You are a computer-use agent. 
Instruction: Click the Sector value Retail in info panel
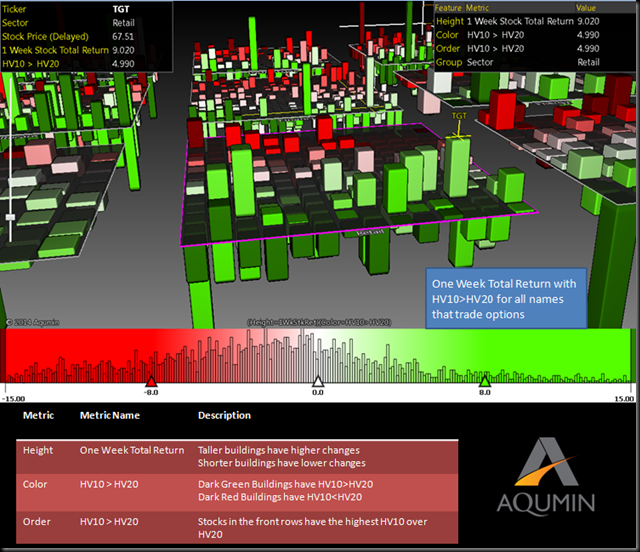point(123,23)
